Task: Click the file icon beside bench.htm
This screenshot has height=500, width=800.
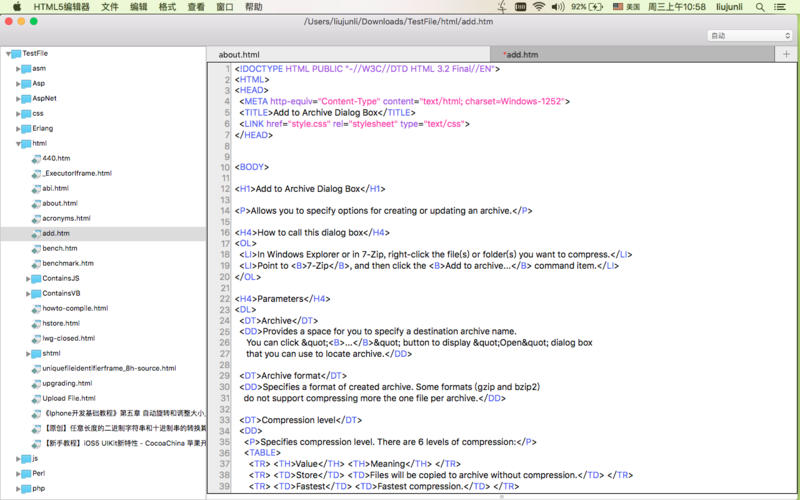Action: coord(35,248)
